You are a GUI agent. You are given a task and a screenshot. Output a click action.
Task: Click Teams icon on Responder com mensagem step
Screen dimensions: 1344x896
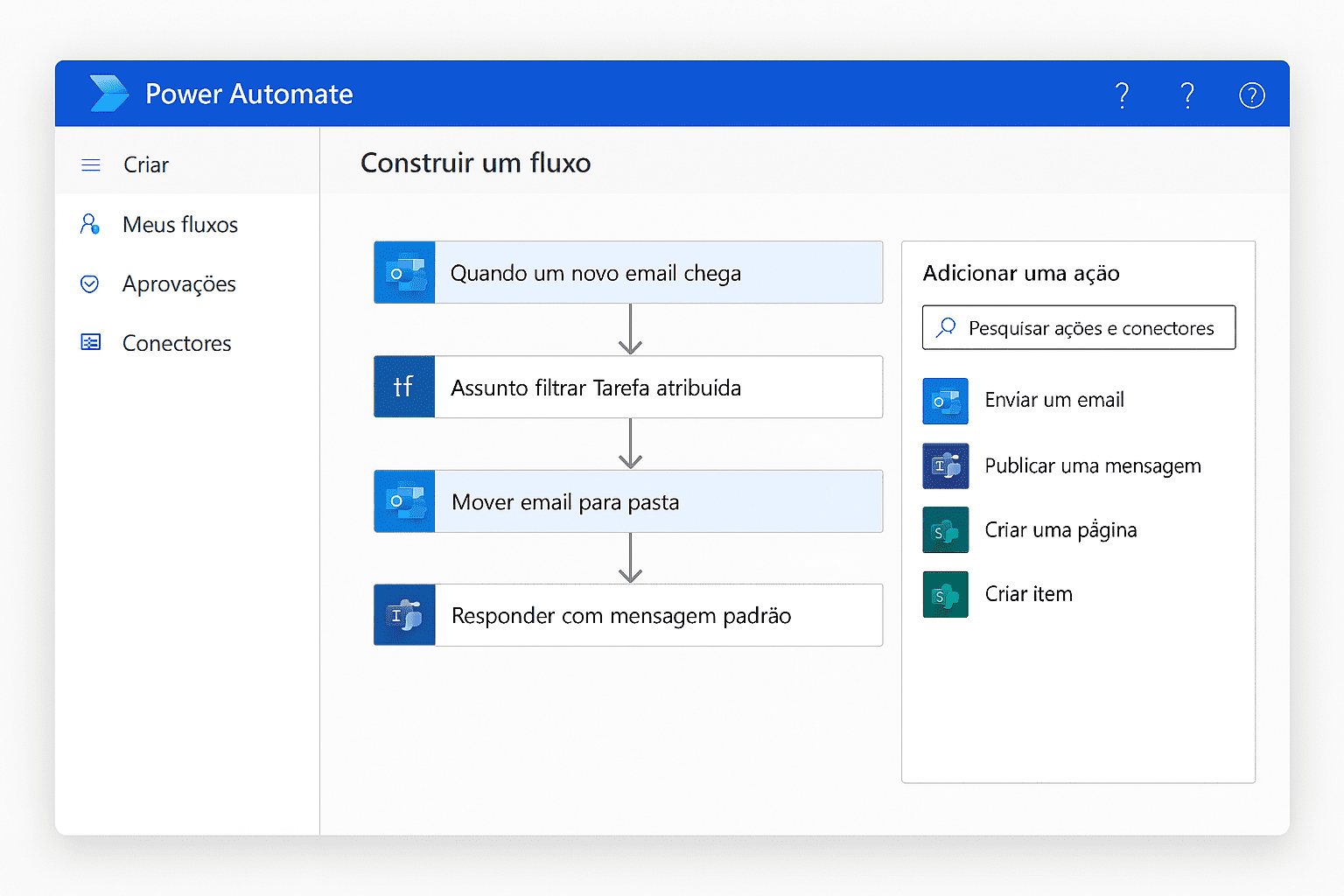pos(404,615)
